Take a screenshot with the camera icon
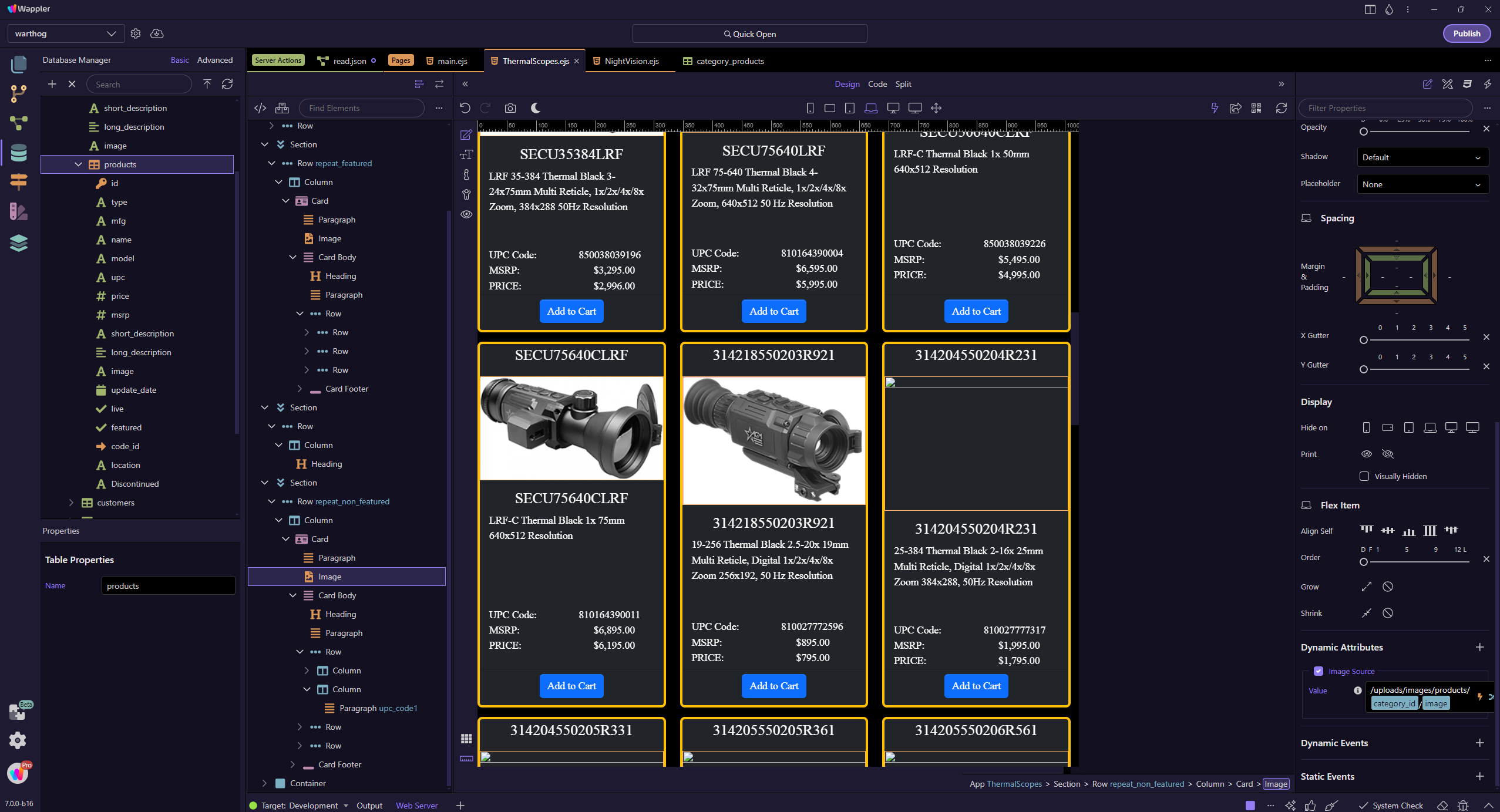 coord(510,108)
